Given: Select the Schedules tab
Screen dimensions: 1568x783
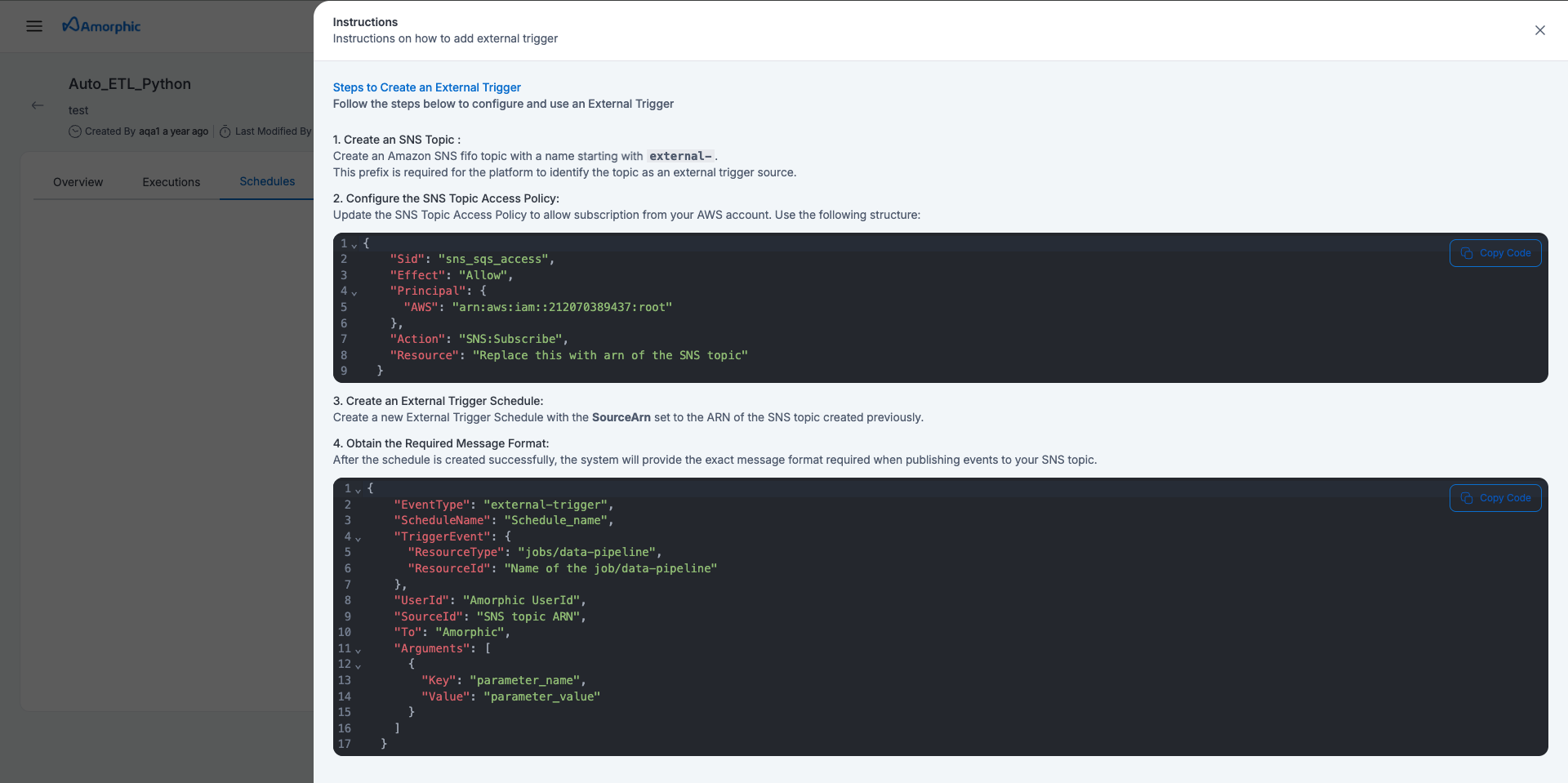Looking at the screenshot, I should [267, 181].
